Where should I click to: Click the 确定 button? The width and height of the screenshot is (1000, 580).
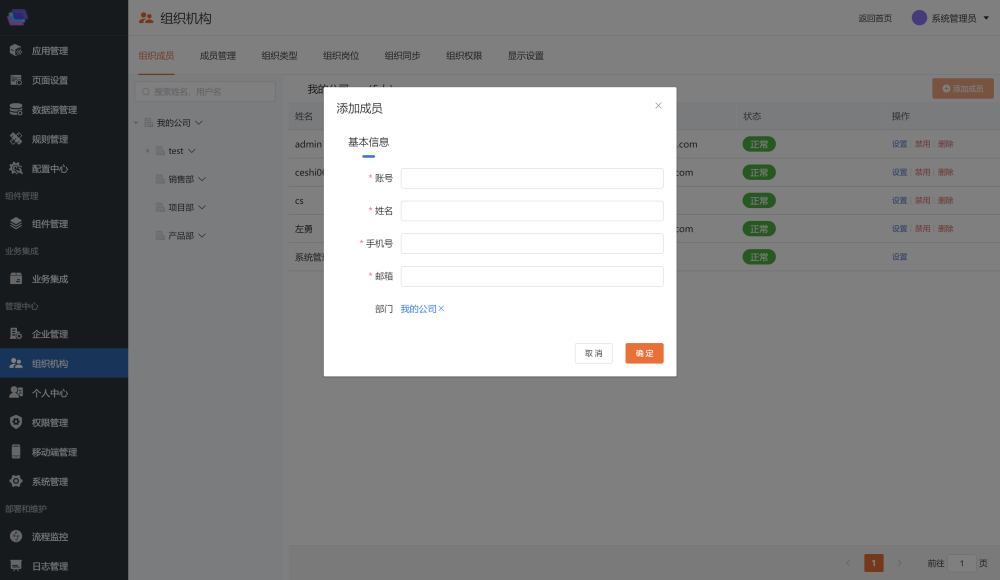pos(644,353)
